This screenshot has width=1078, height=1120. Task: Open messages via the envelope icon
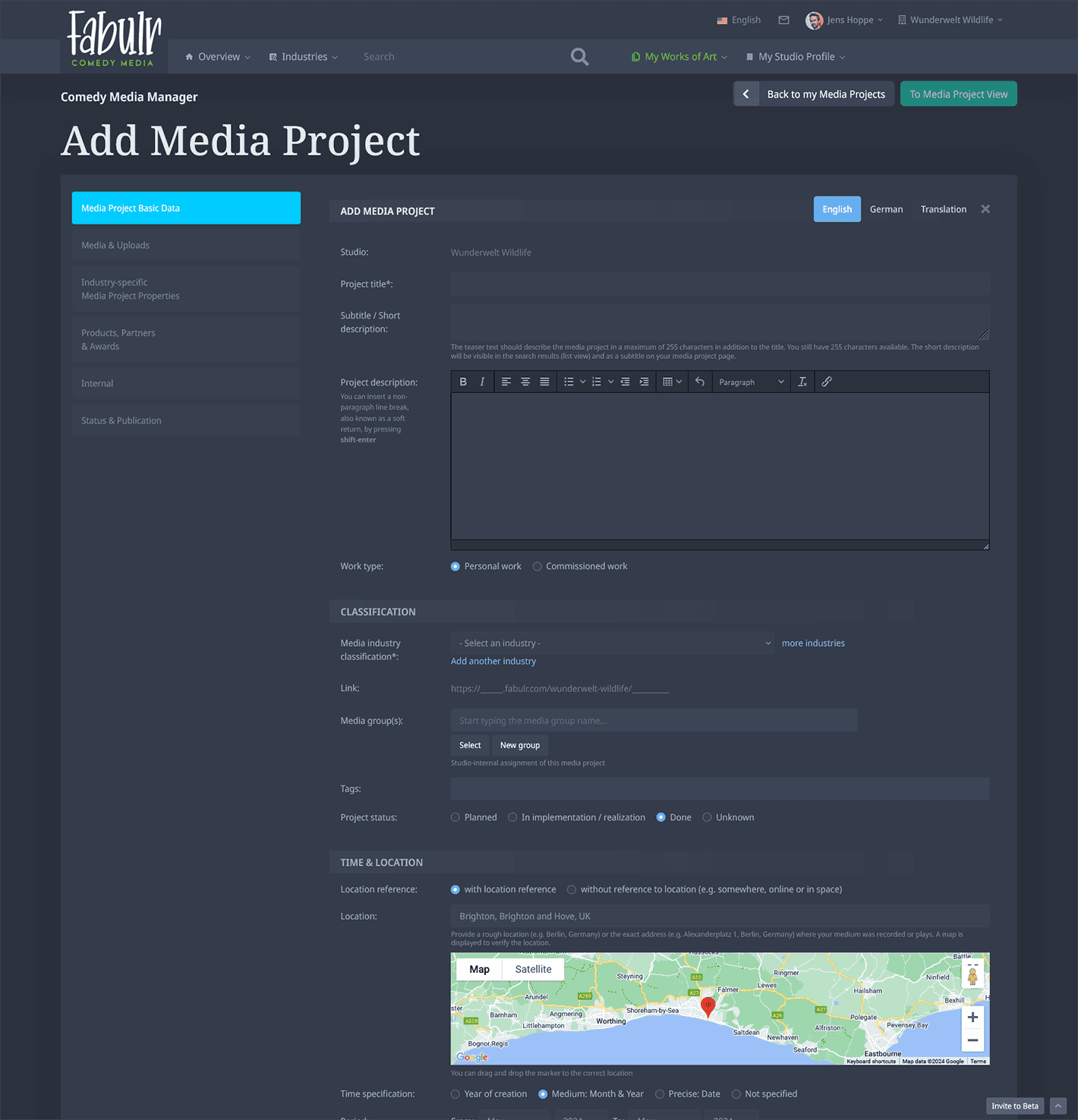(x=783, y=20)
